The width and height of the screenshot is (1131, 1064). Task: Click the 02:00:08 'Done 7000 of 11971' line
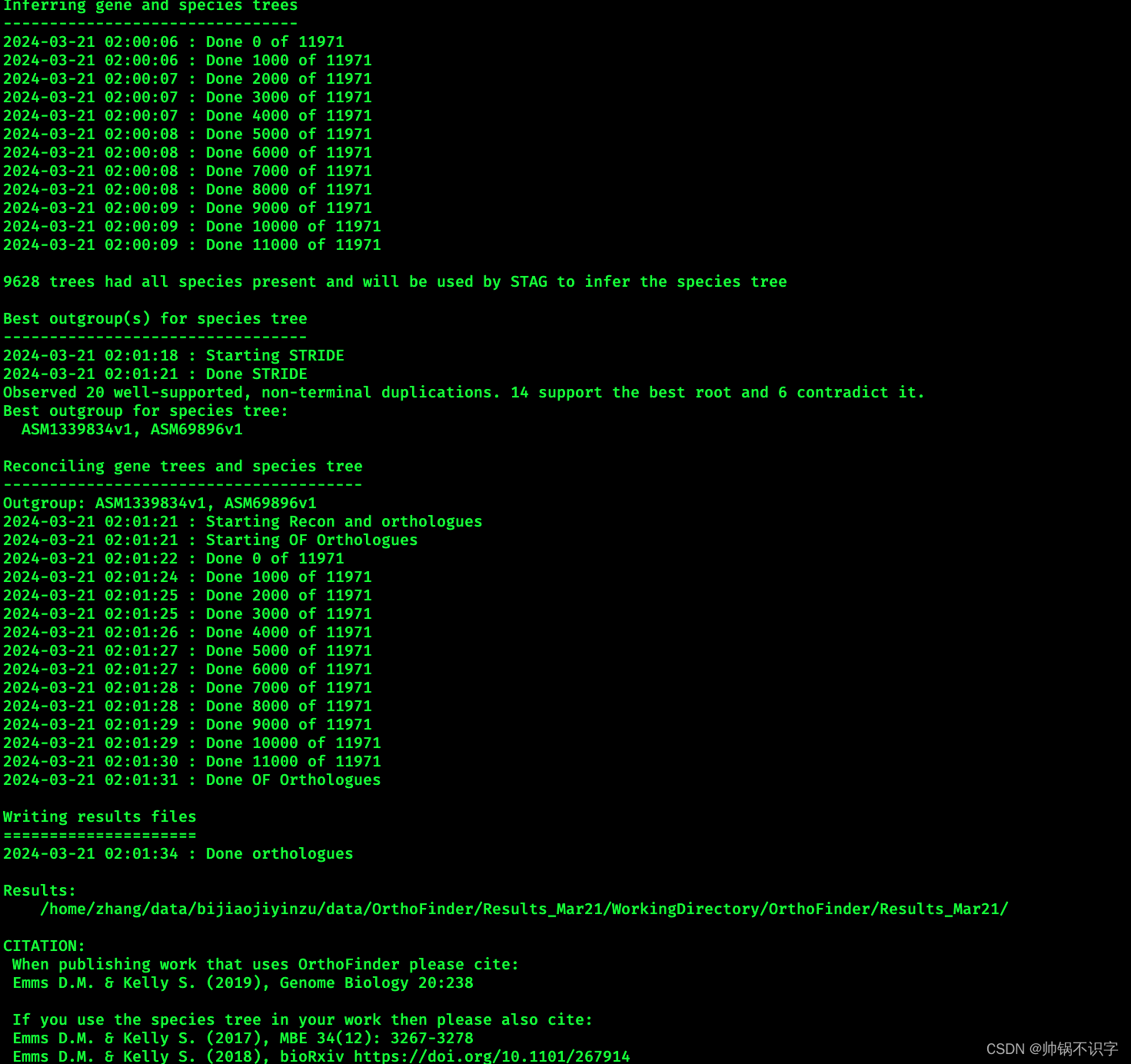pos(188,171)
